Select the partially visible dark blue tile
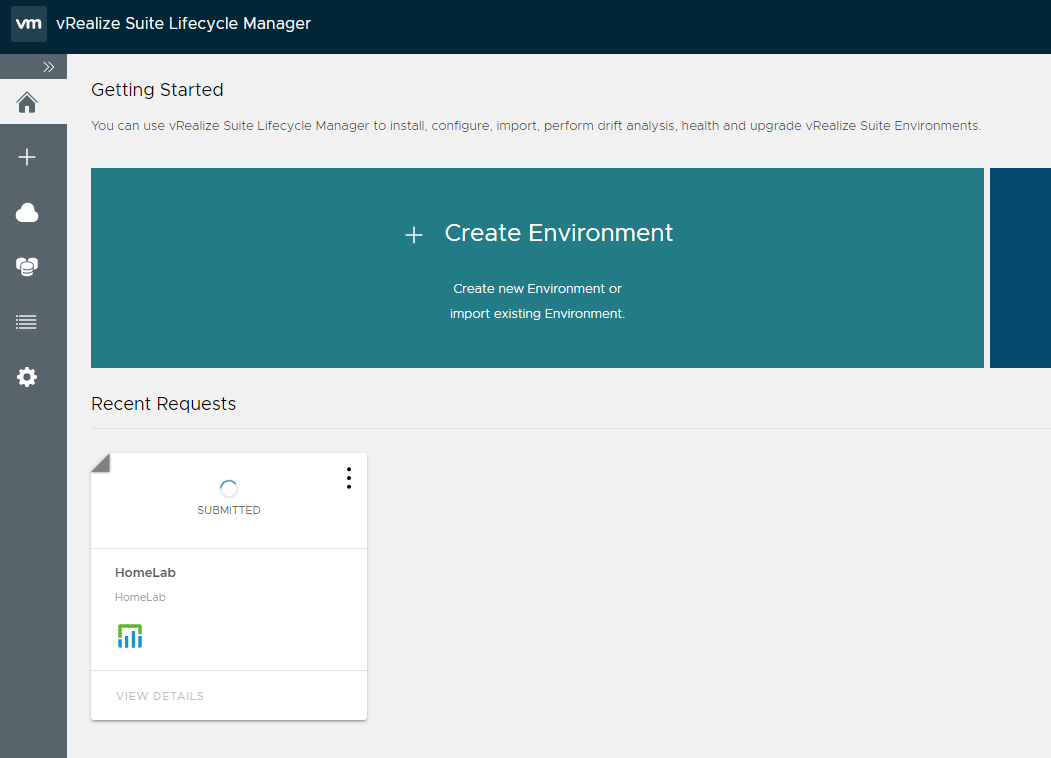 tap(1020, 268)
